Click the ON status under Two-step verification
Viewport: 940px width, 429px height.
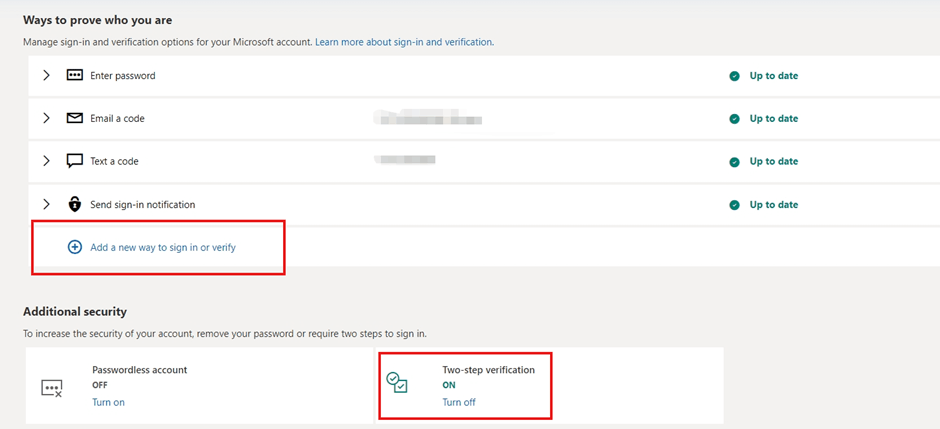[x=449, y=385]
